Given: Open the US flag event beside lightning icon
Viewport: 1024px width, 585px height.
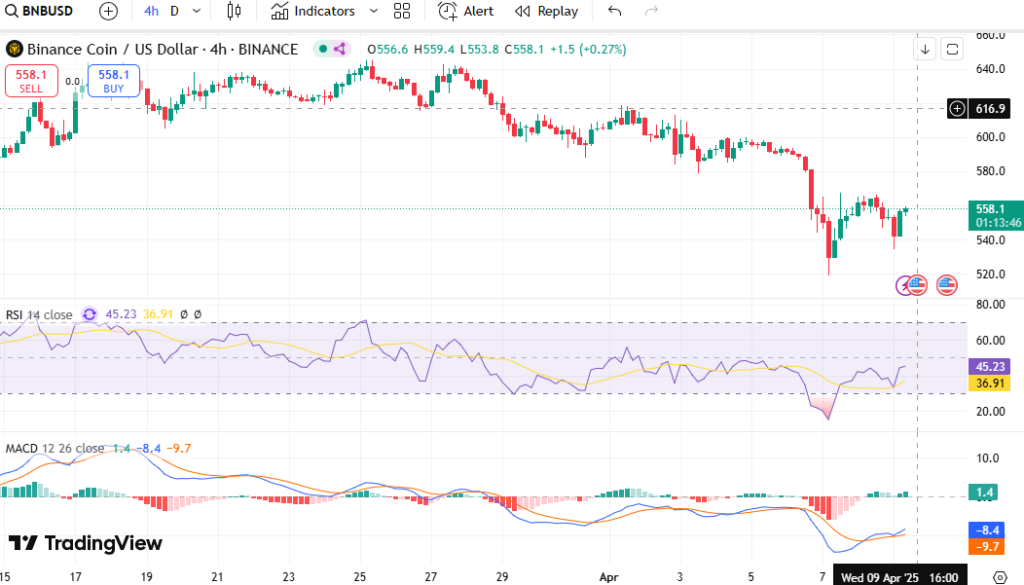Looking at the screenshot, I should coord(918,285).
